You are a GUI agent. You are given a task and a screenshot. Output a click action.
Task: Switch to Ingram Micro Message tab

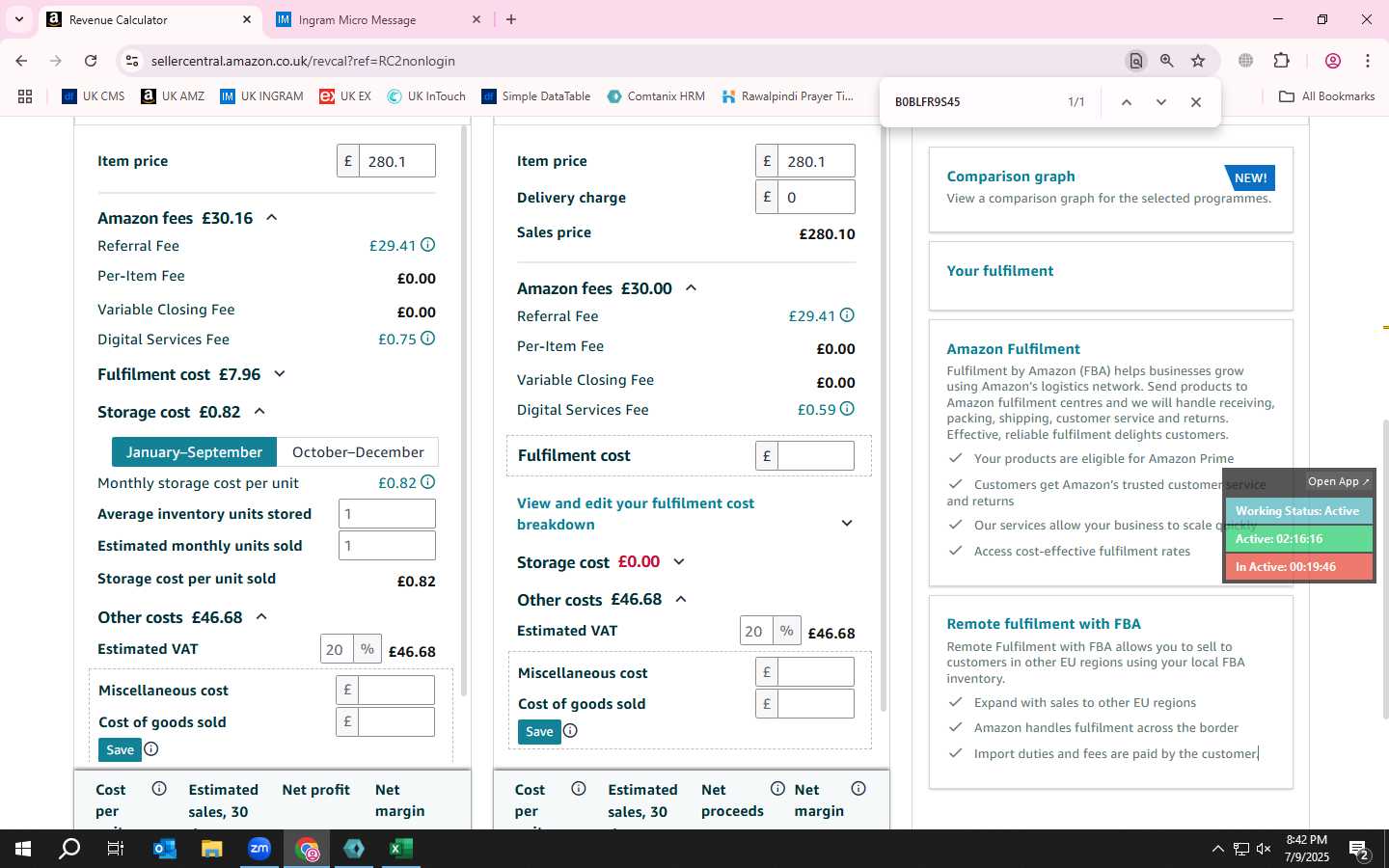coord(379,19)
